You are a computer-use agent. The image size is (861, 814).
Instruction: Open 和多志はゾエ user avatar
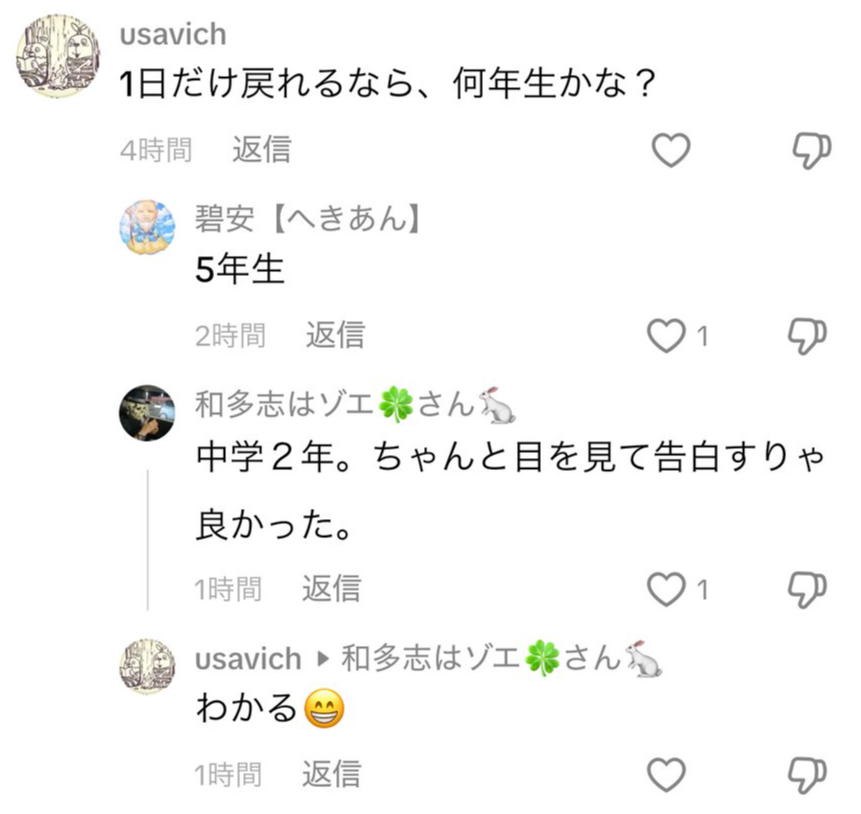pos(147,413)
